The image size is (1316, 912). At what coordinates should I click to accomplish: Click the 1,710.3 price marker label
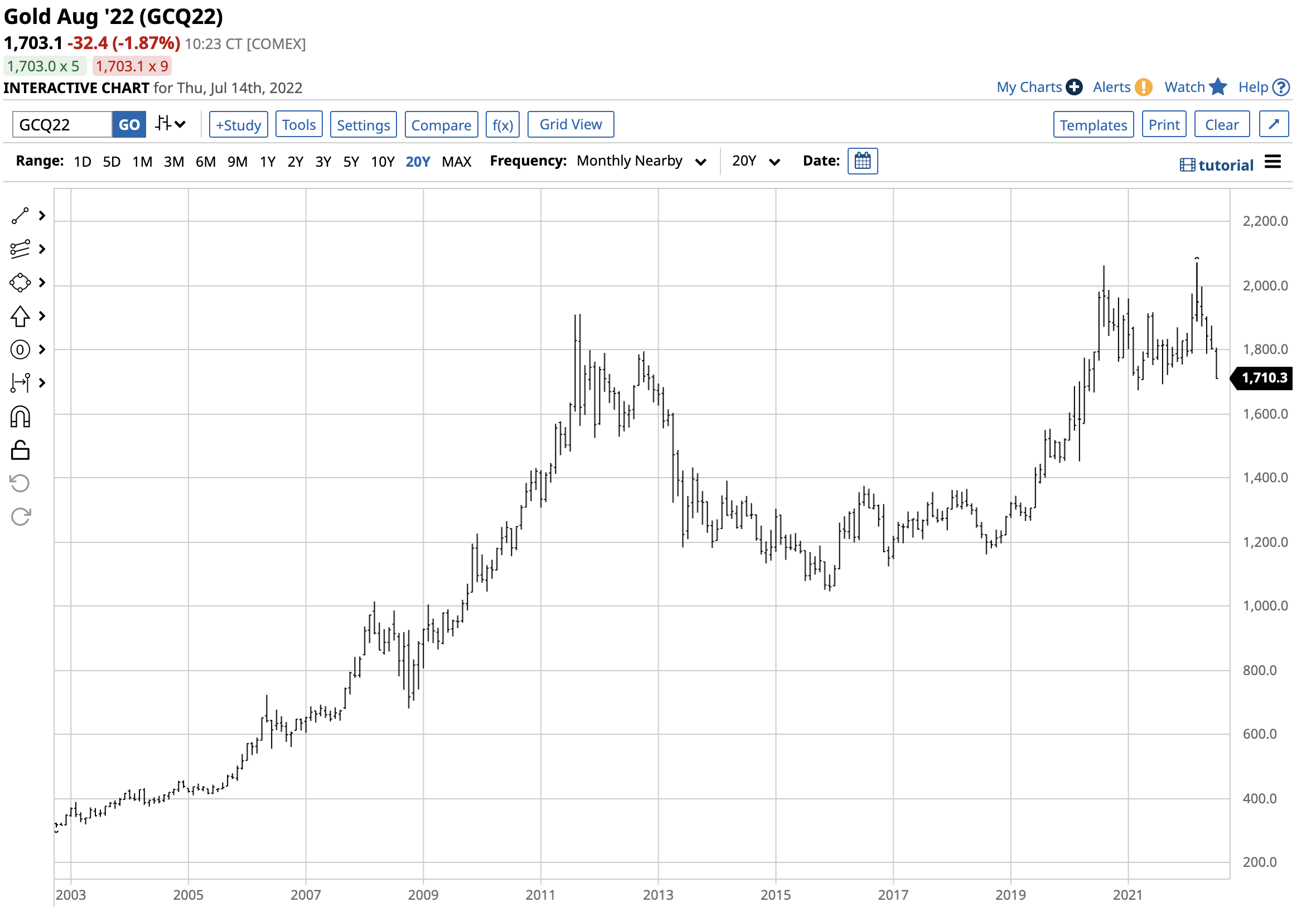coord(1264,379)
